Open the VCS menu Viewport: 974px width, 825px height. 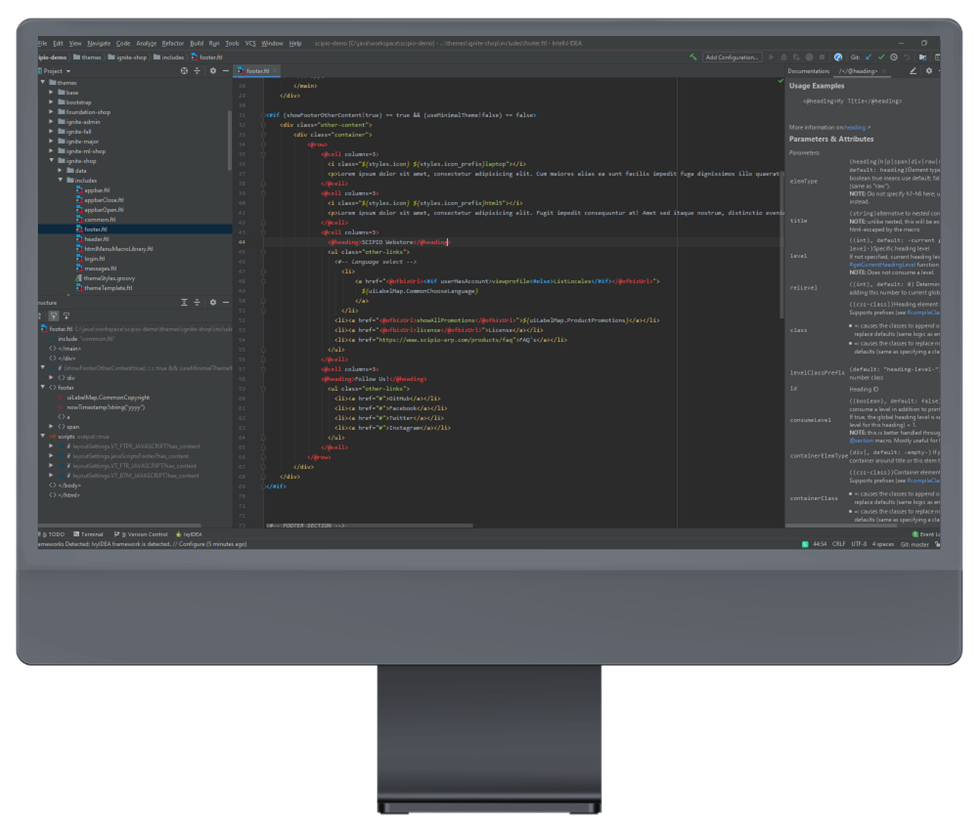coord(250,43)
